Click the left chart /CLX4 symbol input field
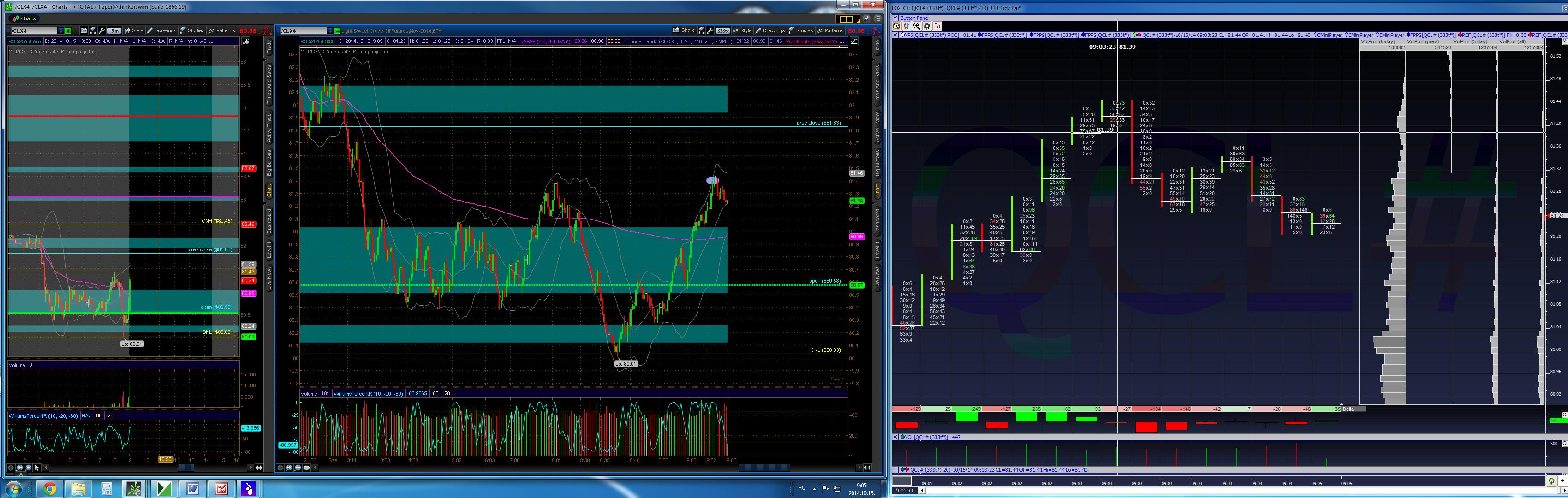 click(34, 30)
